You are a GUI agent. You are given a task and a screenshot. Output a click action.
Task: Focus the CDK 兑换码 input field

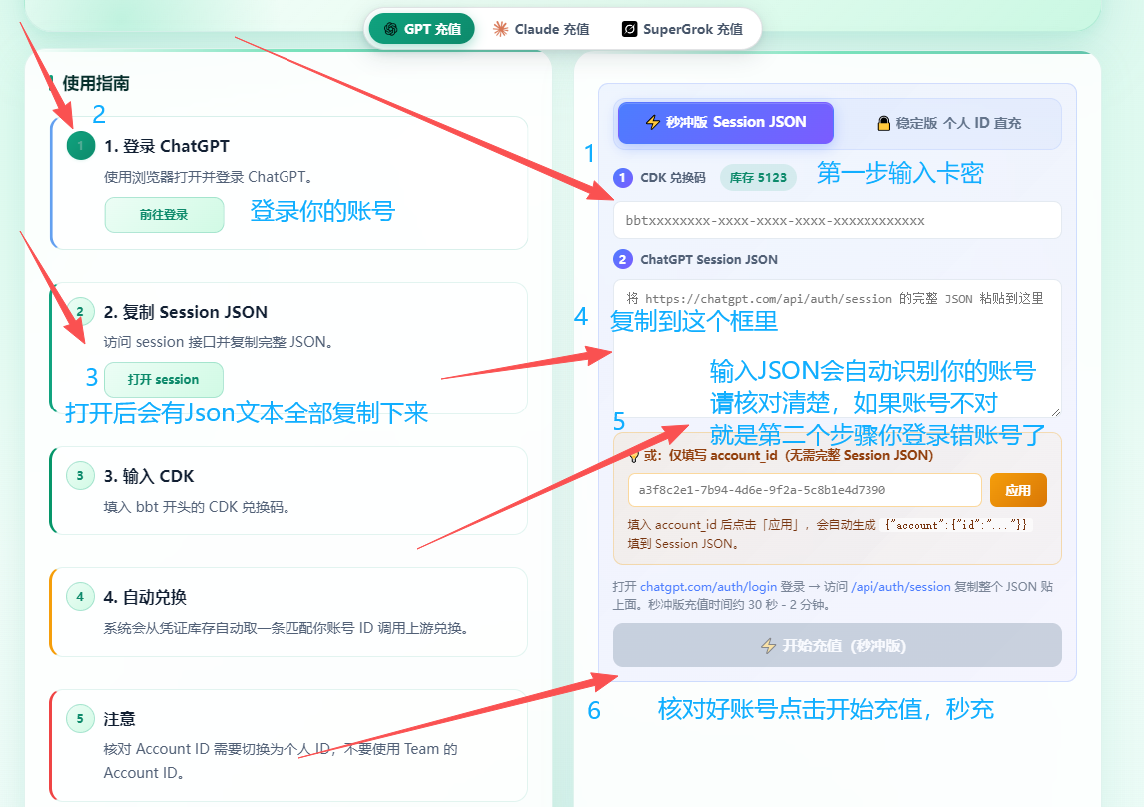point(837,220)
